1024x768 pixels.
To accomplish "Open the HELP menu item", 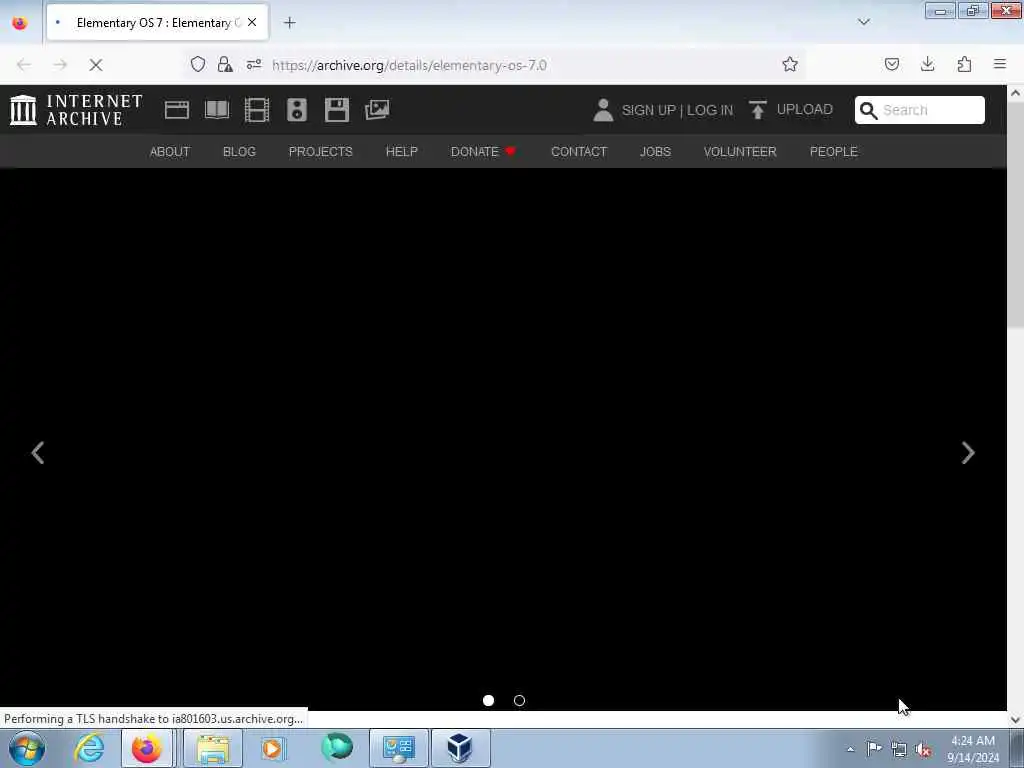I will pyautogui.click(x=402, y=152).
